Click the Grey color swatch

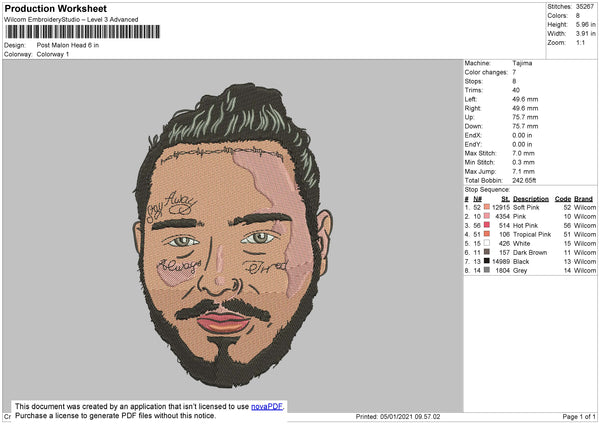click(487, 270)
